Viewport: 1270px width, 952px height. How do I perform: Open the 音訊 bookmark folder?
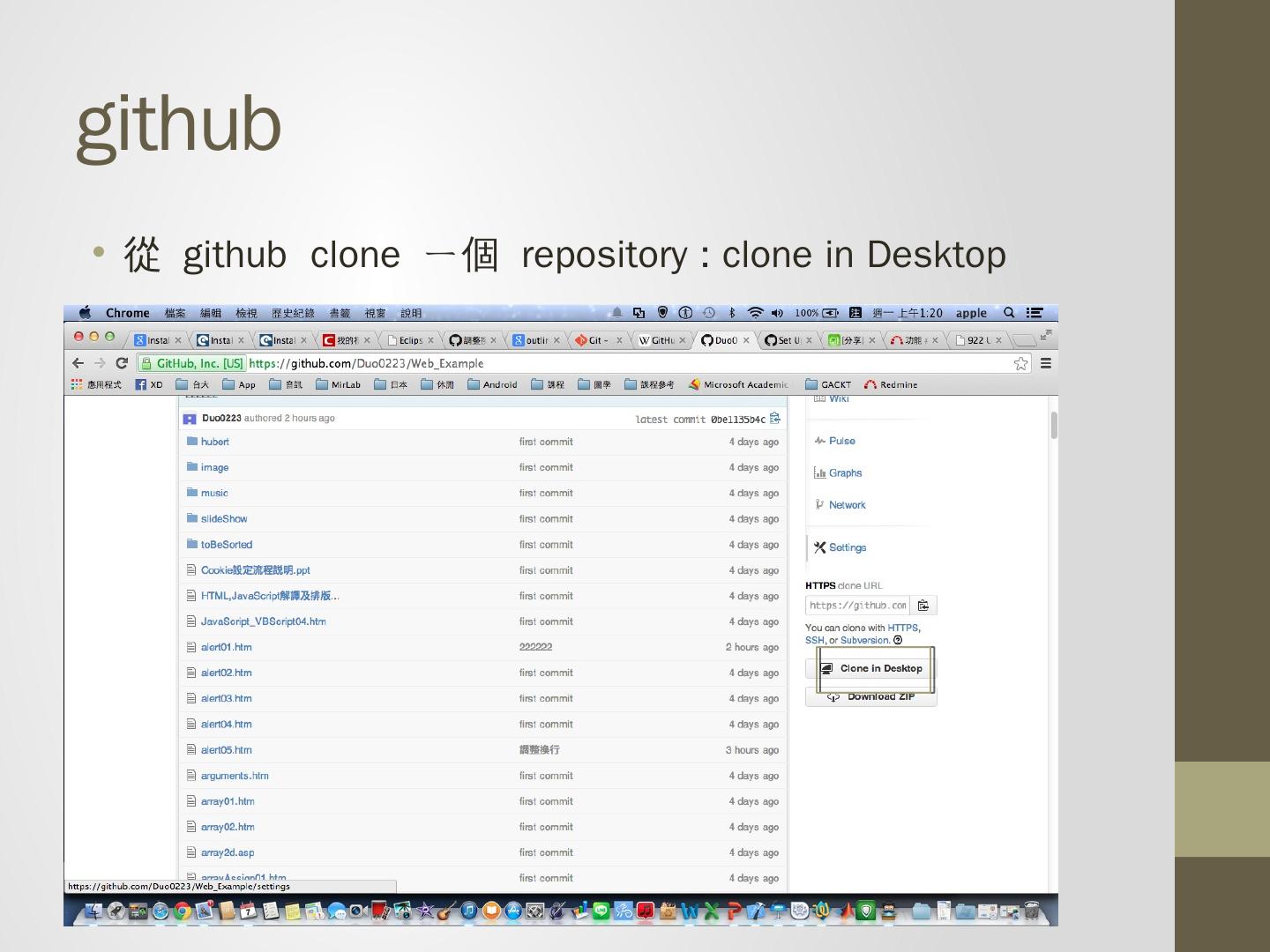click(286, 384)
